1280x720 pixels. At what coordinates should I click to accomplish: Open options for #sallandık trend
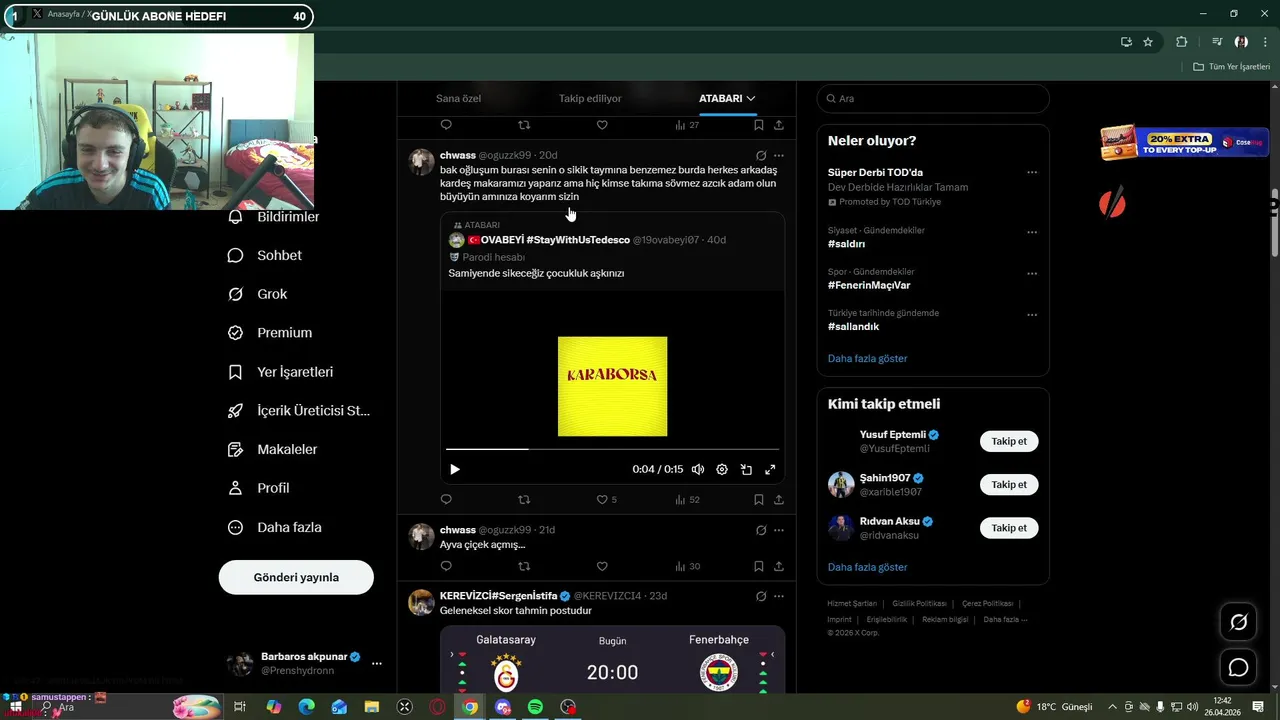click(x=1032, y=314)
